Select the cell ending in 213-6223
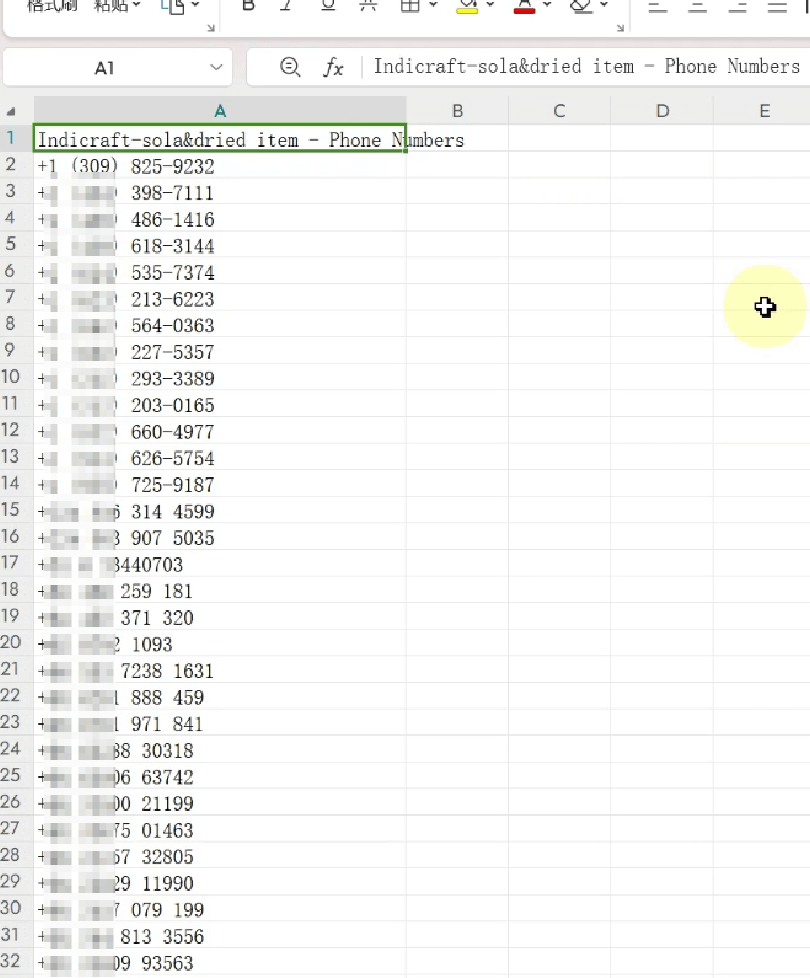 [x=219, y=299]
